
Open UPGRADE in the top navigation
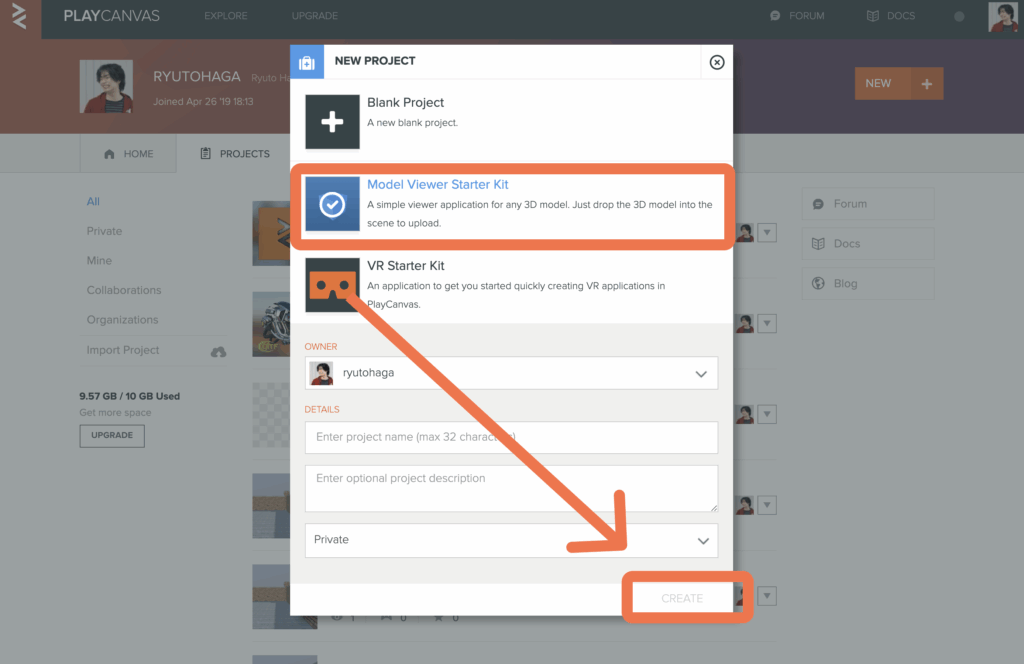pos(315,16)
